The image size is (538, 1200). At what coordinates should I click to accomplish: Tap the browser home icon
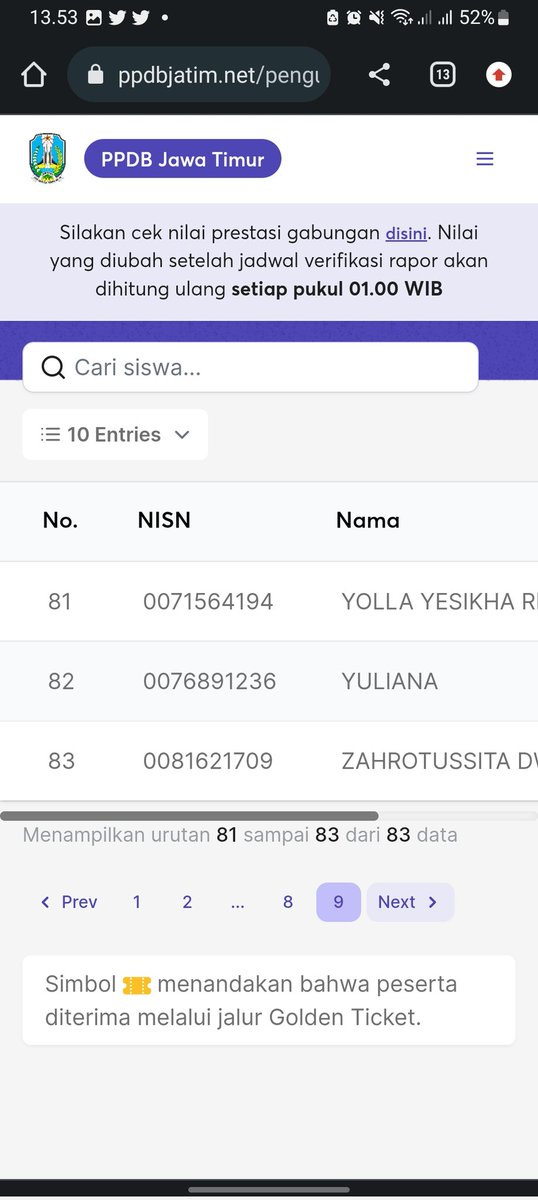[34, 75]
